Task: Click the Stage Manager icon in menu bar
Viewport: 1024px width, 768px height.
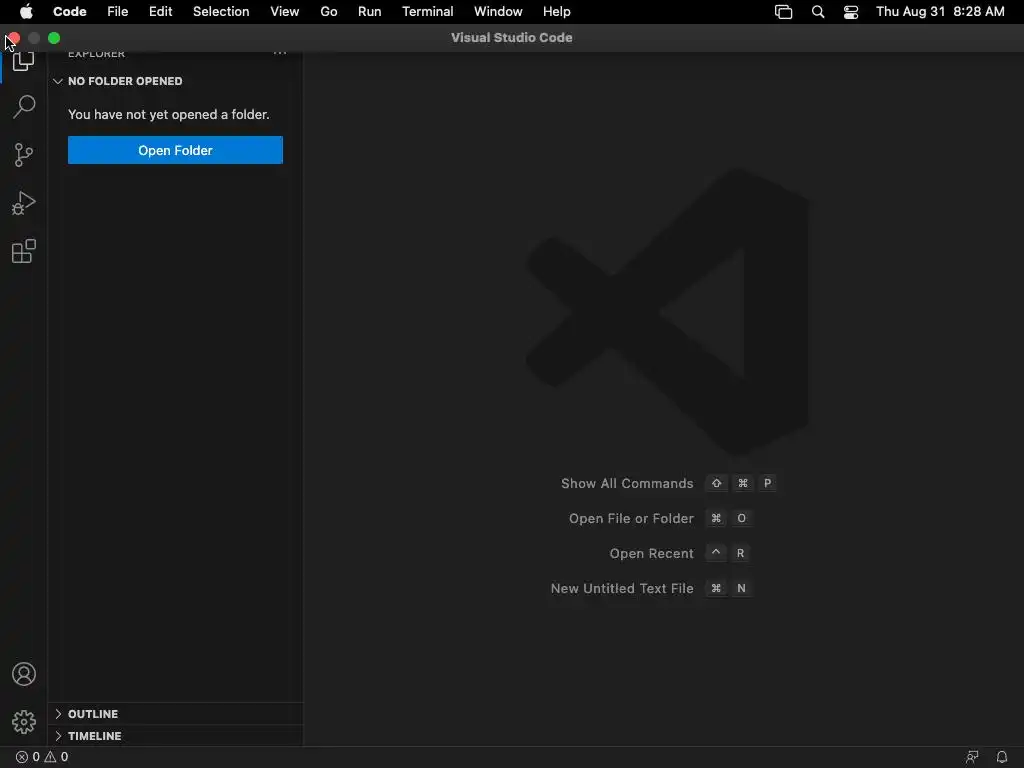Action: (784, 12)
